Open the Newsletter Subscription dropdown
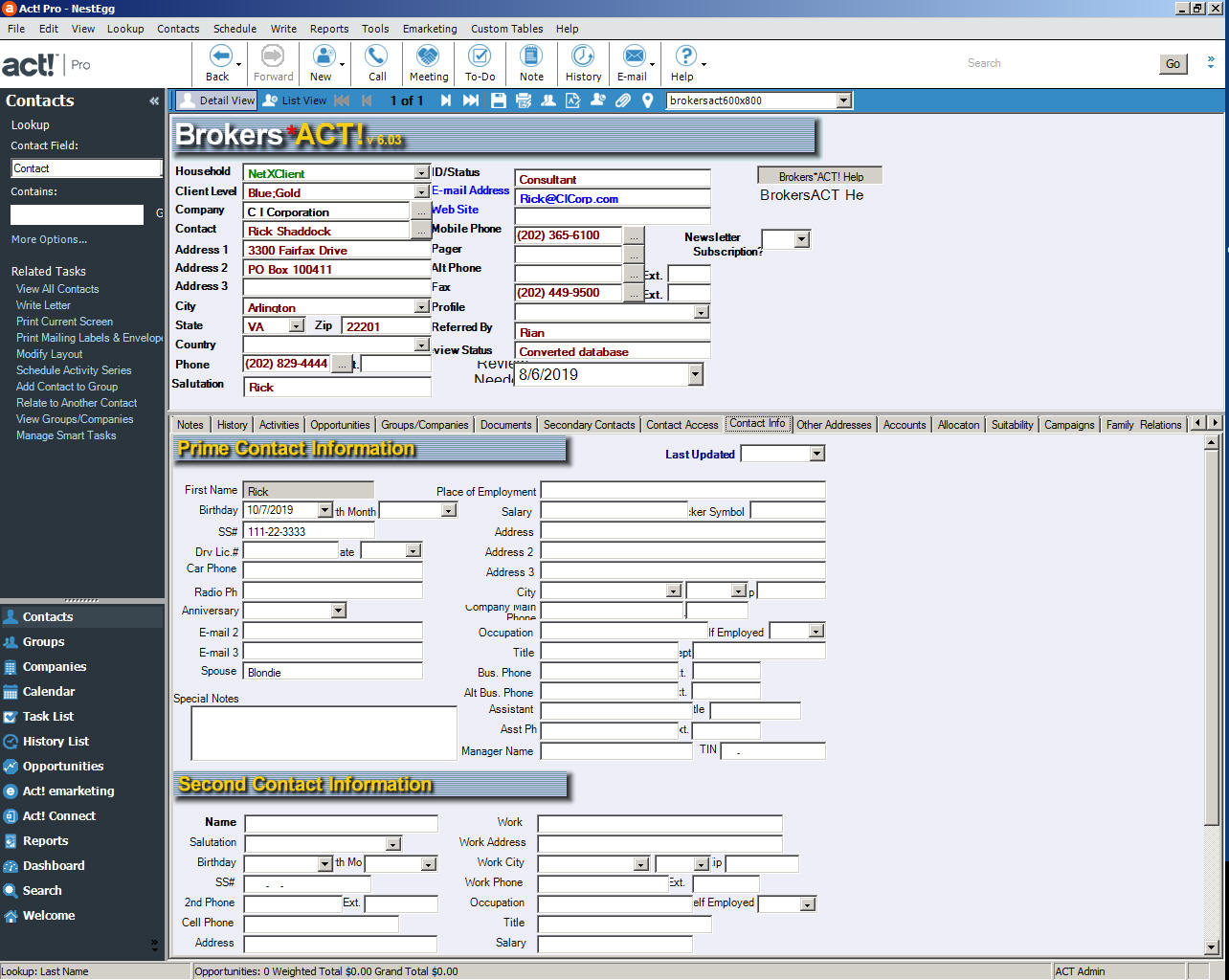 (802, 240)
